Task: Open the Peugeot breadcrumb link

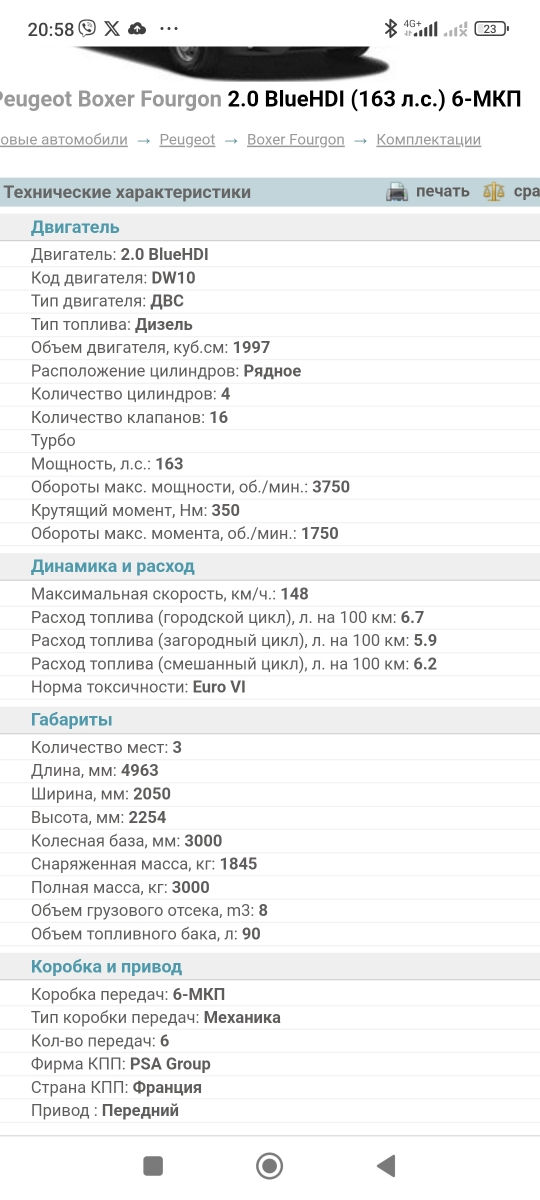Action: pyautogui.click(x=187, y=140)
